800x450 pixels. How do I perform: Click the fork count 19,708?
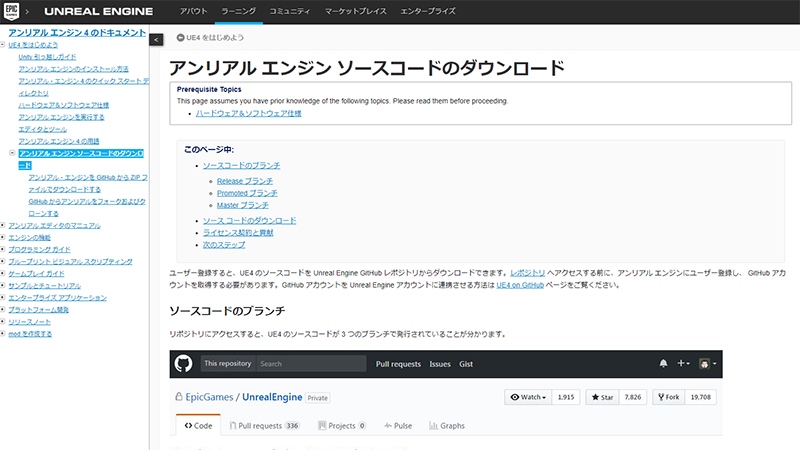point(701,397)
